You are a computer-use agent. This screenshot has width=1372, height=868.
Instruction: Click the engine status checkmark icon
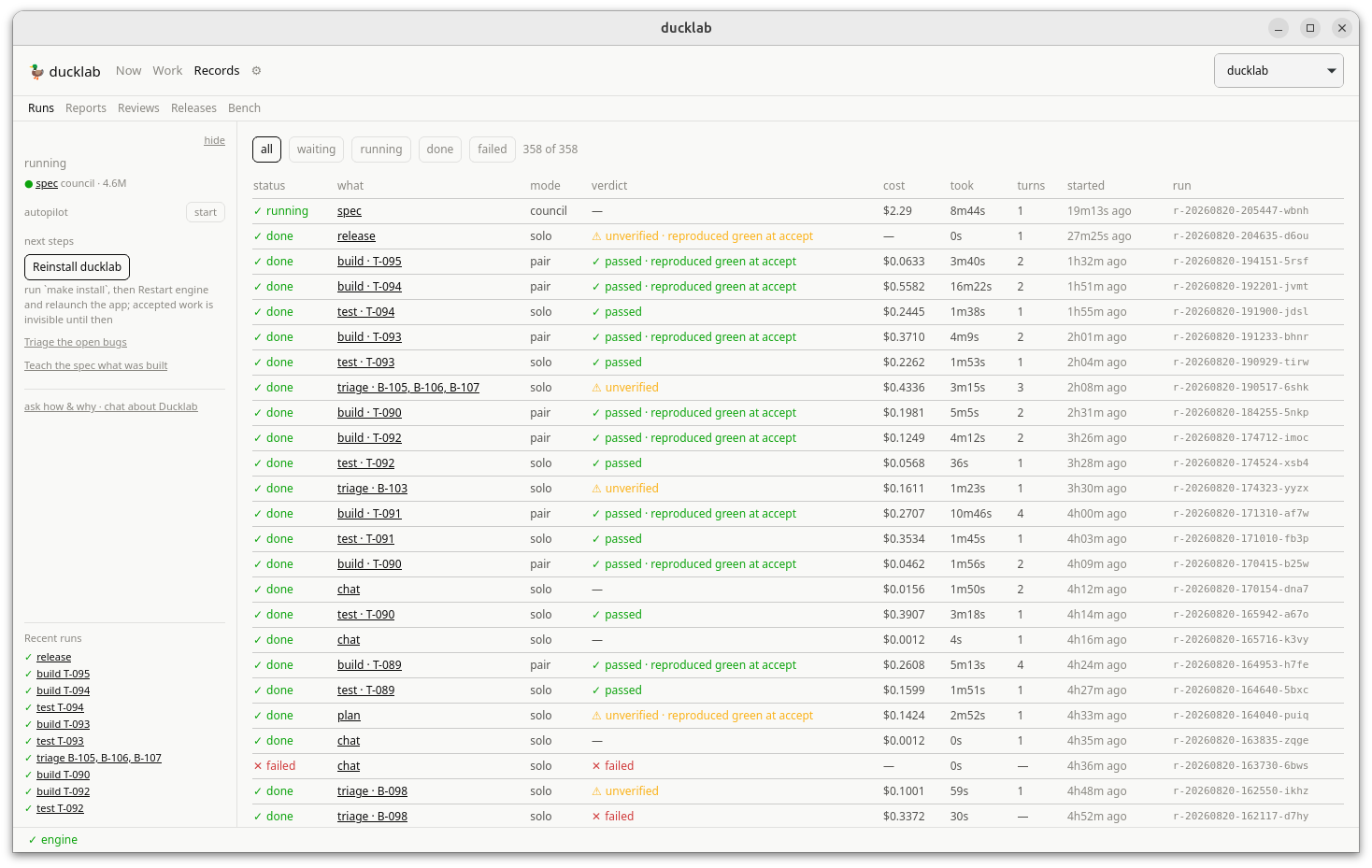(x=33, y=840)
